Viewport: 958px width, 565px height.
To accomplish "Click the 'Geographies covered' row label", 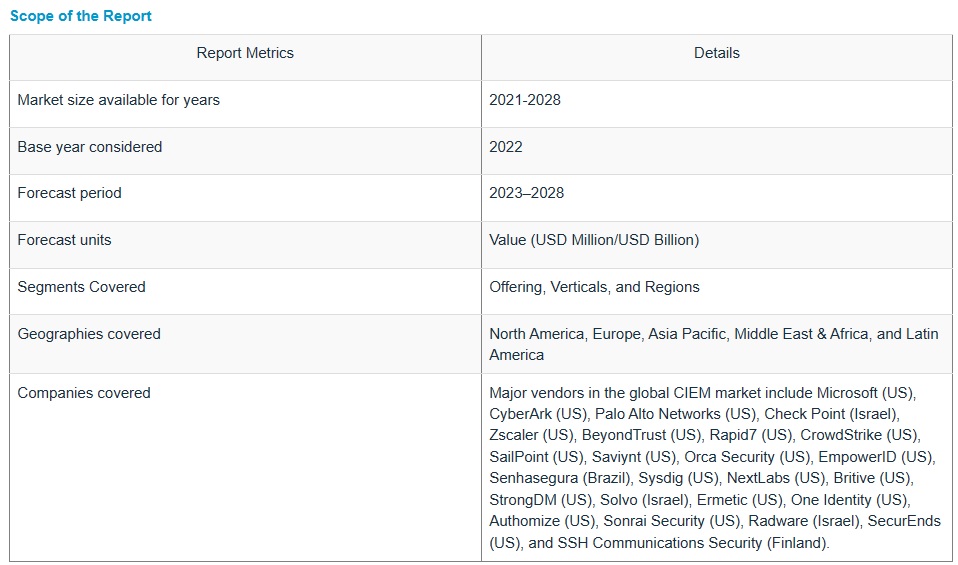I will click(89, 334).
